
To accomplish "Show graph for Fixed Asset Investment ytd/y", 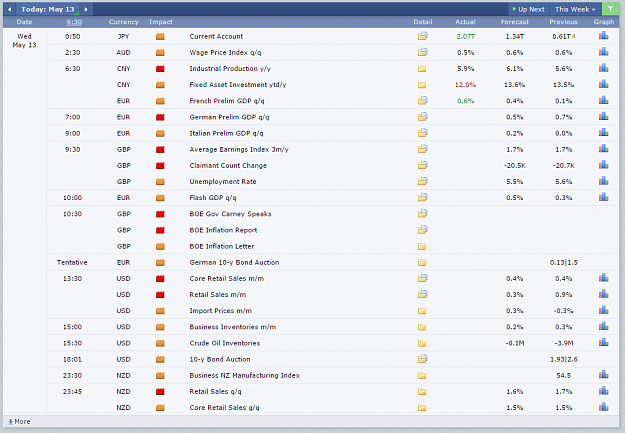I will [603, 84].
